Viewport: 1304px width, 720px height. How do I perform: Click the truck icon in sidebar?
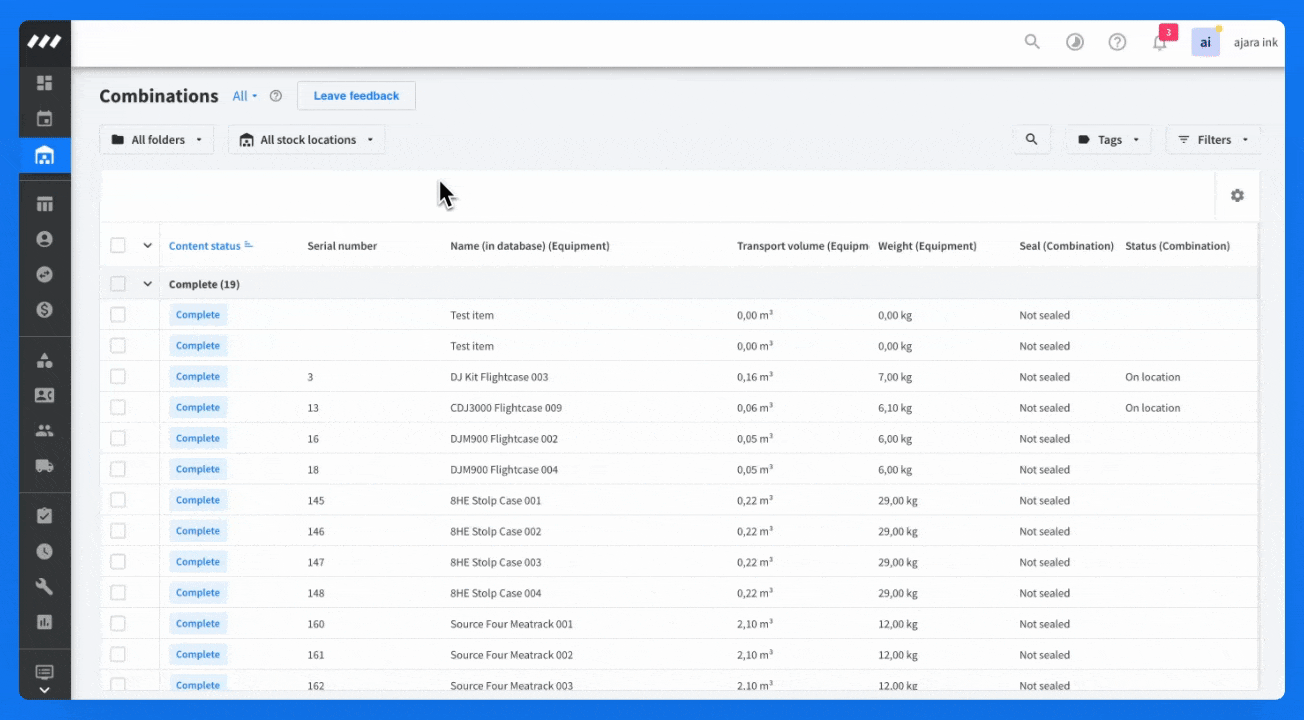tap(44, 466)
